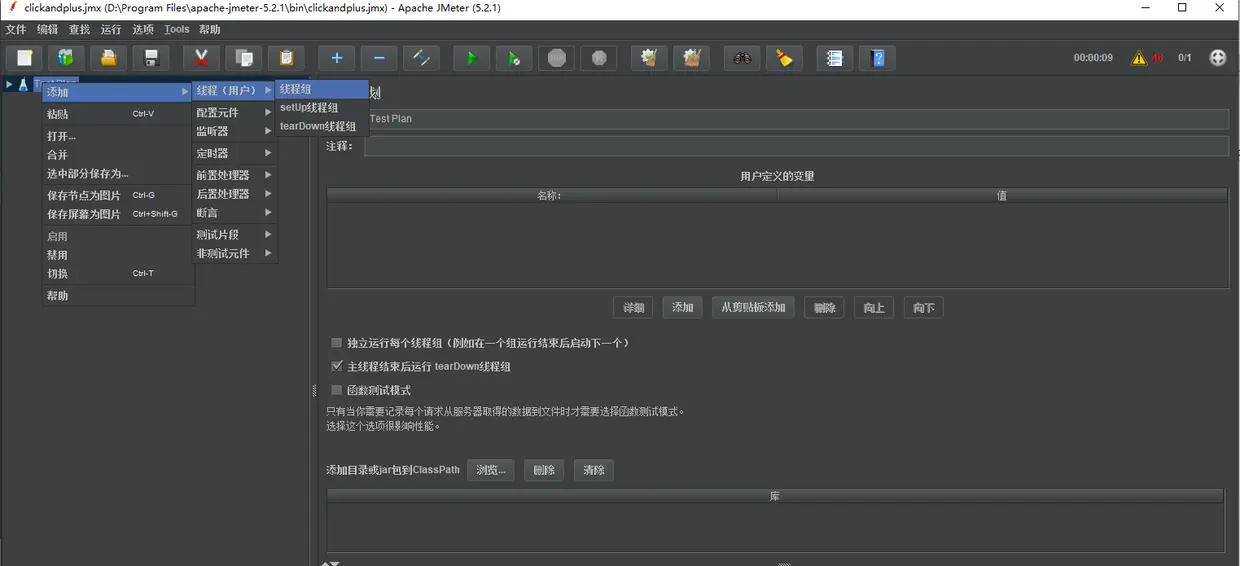The width and height of the screenshot is (1240, 566).
Task: Expand the 测试片段 submenu
Action: pyautogui.click(x=234, y=234)
